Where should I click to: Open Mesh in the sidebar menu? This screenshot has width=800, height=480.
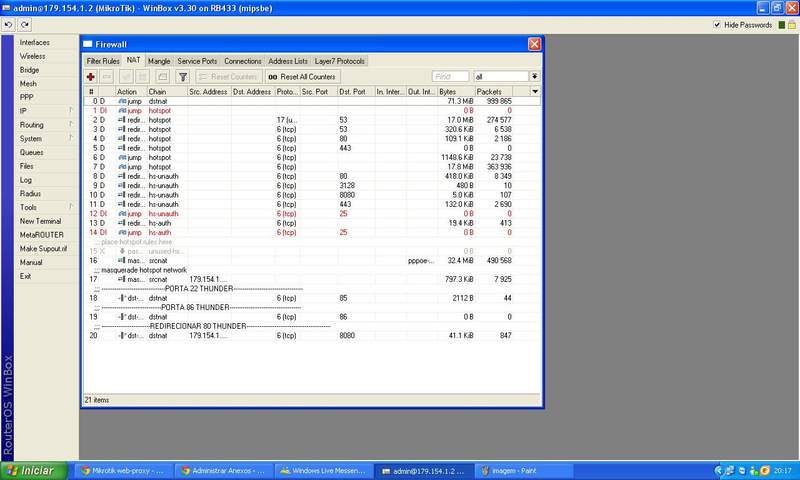coord(28,84)
